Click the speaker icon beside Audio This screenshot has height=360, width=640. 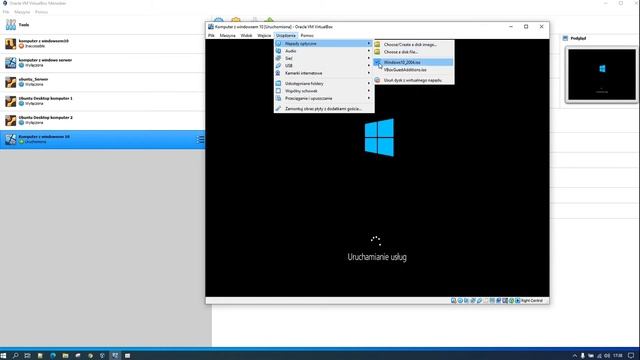coord(278,51)
